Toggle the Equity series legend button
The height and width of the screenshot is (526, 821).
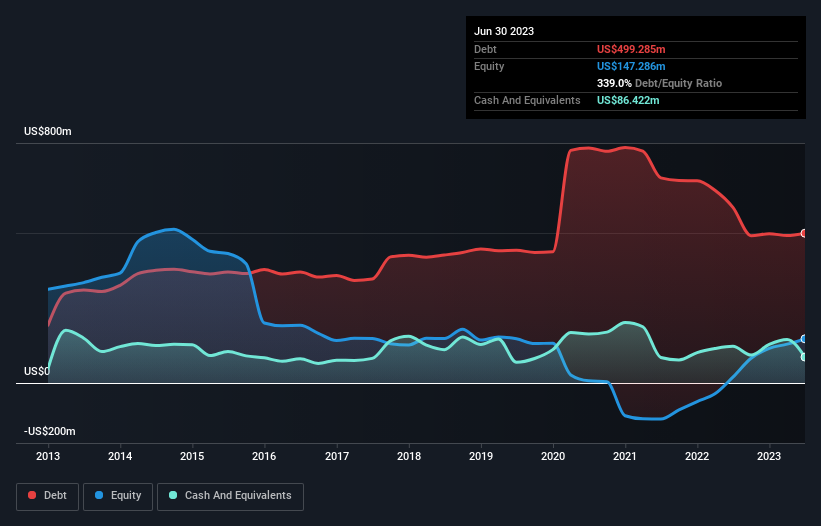[x=118, y=496]
